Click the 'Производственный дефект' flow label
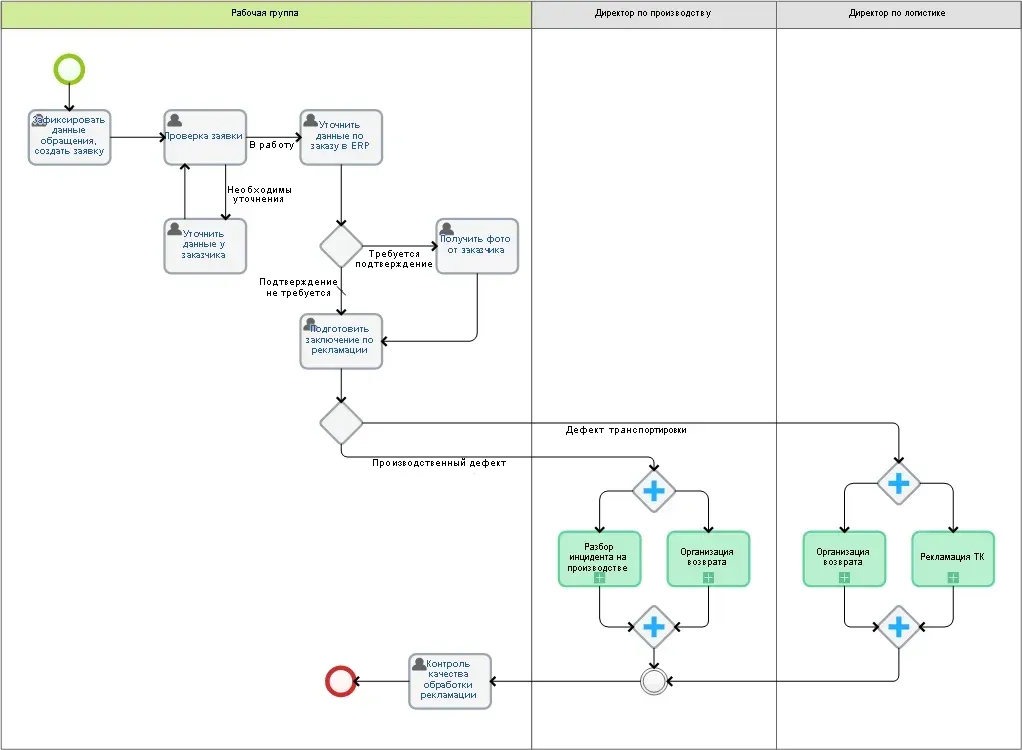Image resolution: width=1022 pixels, height=750 pixels. [439, 463]
